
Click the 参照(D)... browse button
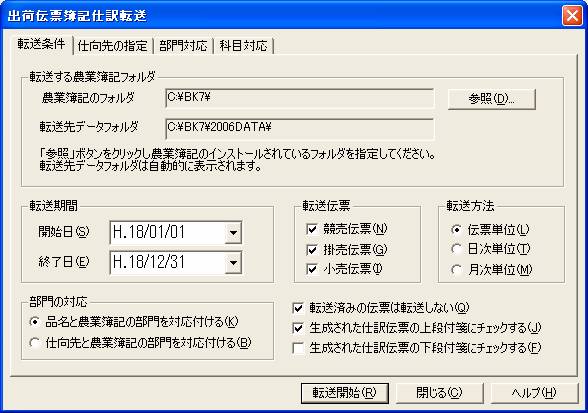492,99
